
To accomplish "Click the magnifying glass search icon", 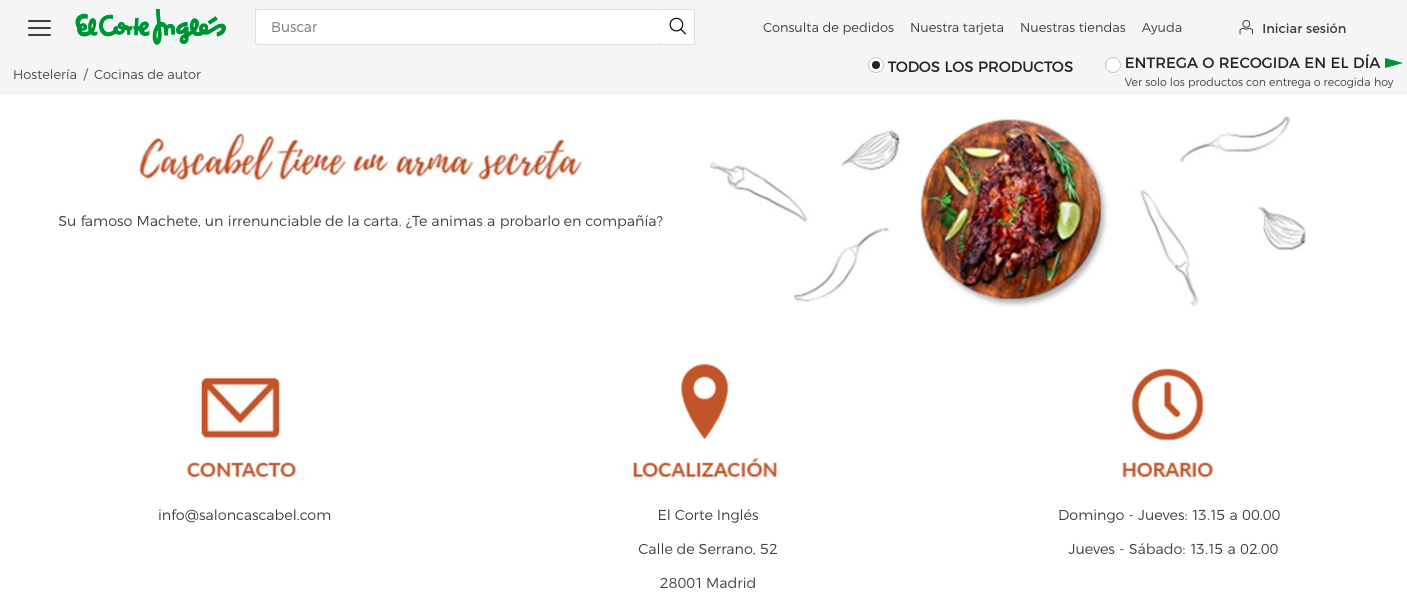I will coord(677,27).
